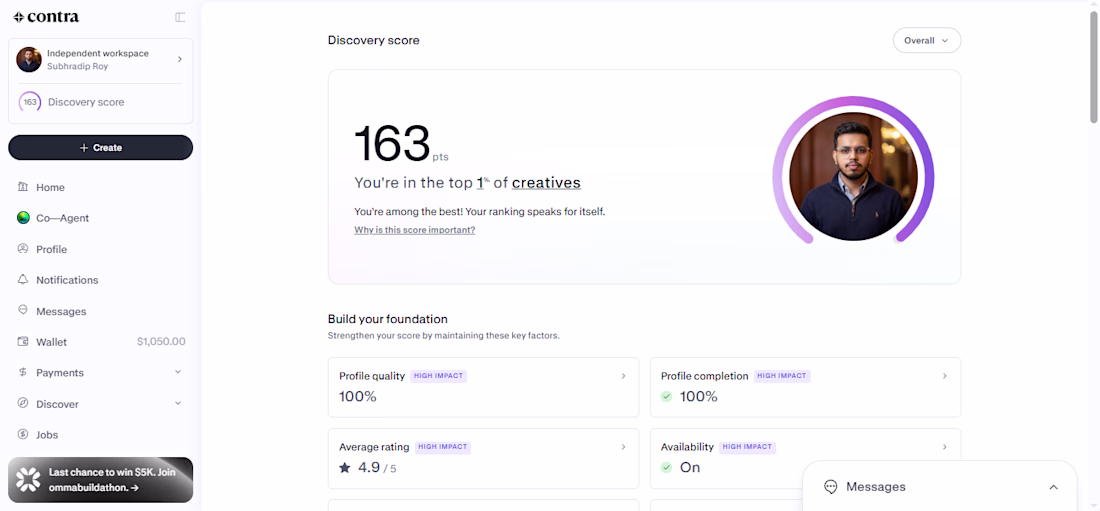This screenshot has width=1100, height=511.
Task: Click the Jobs coin icon
Action: [23, 434]
